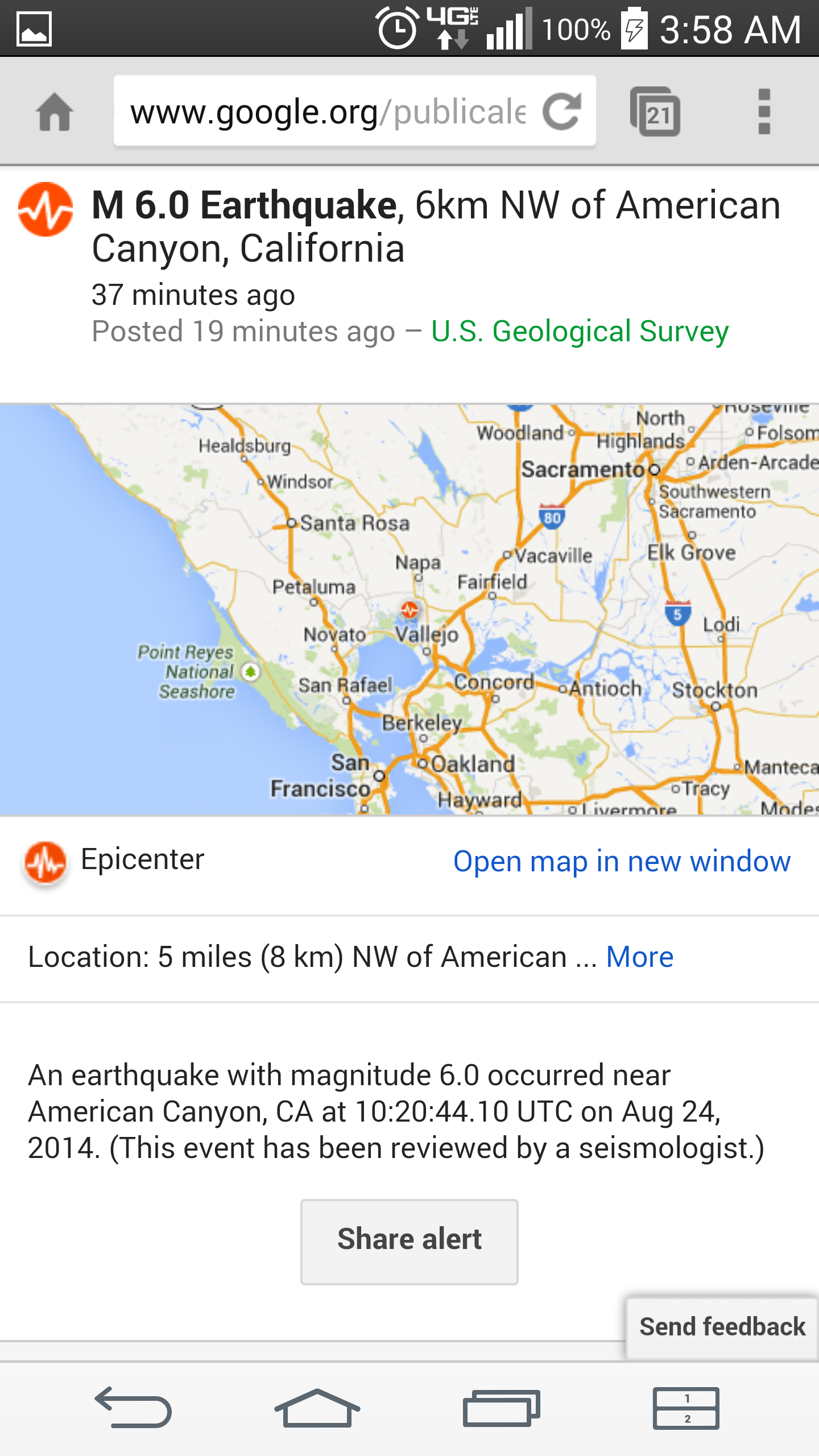Tap the Android back navigation button
Image resolution: width=819 pixels, height=1456 pixels.
[x=134, y=1408]
